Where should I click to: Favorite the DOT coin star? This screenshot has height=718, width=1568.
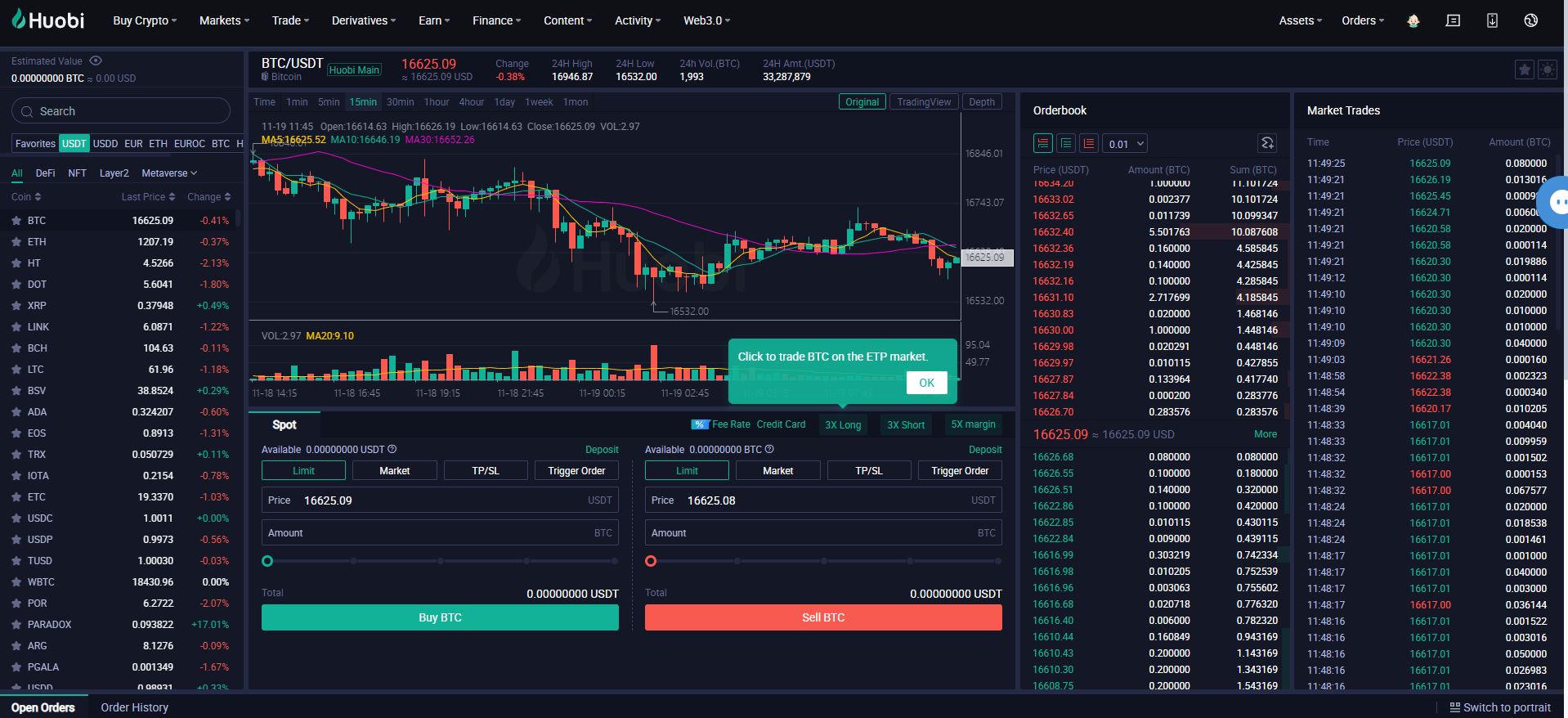pyautogui.click(x=16, y=285)
